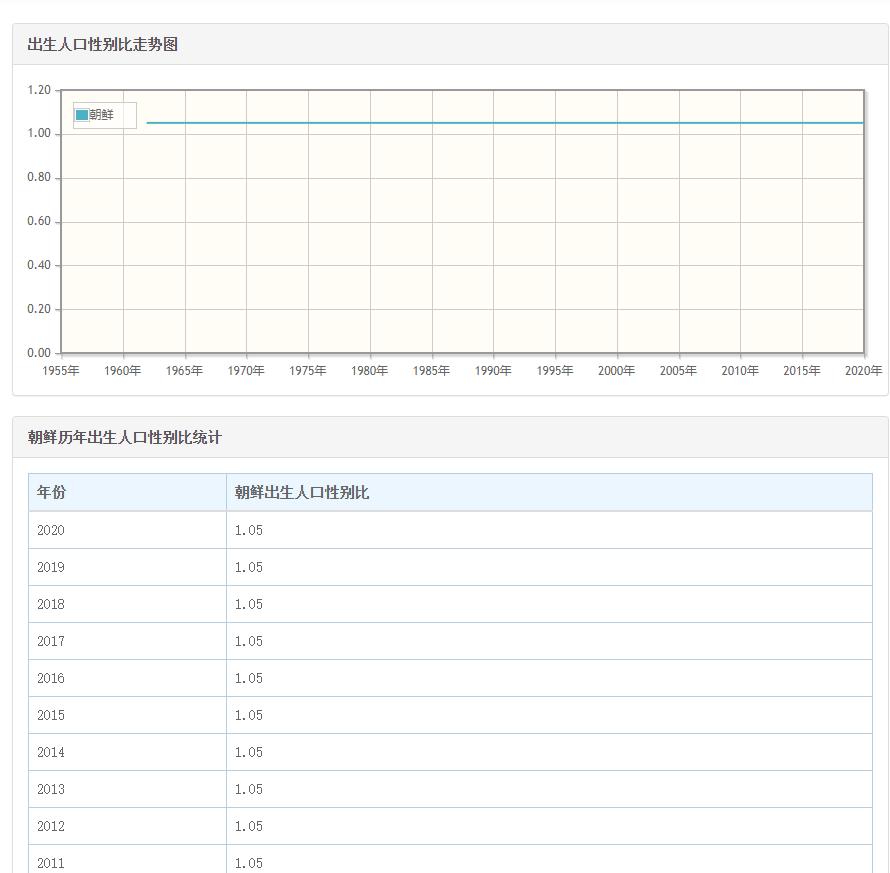Click the 0.20 y-axis label

39,309
